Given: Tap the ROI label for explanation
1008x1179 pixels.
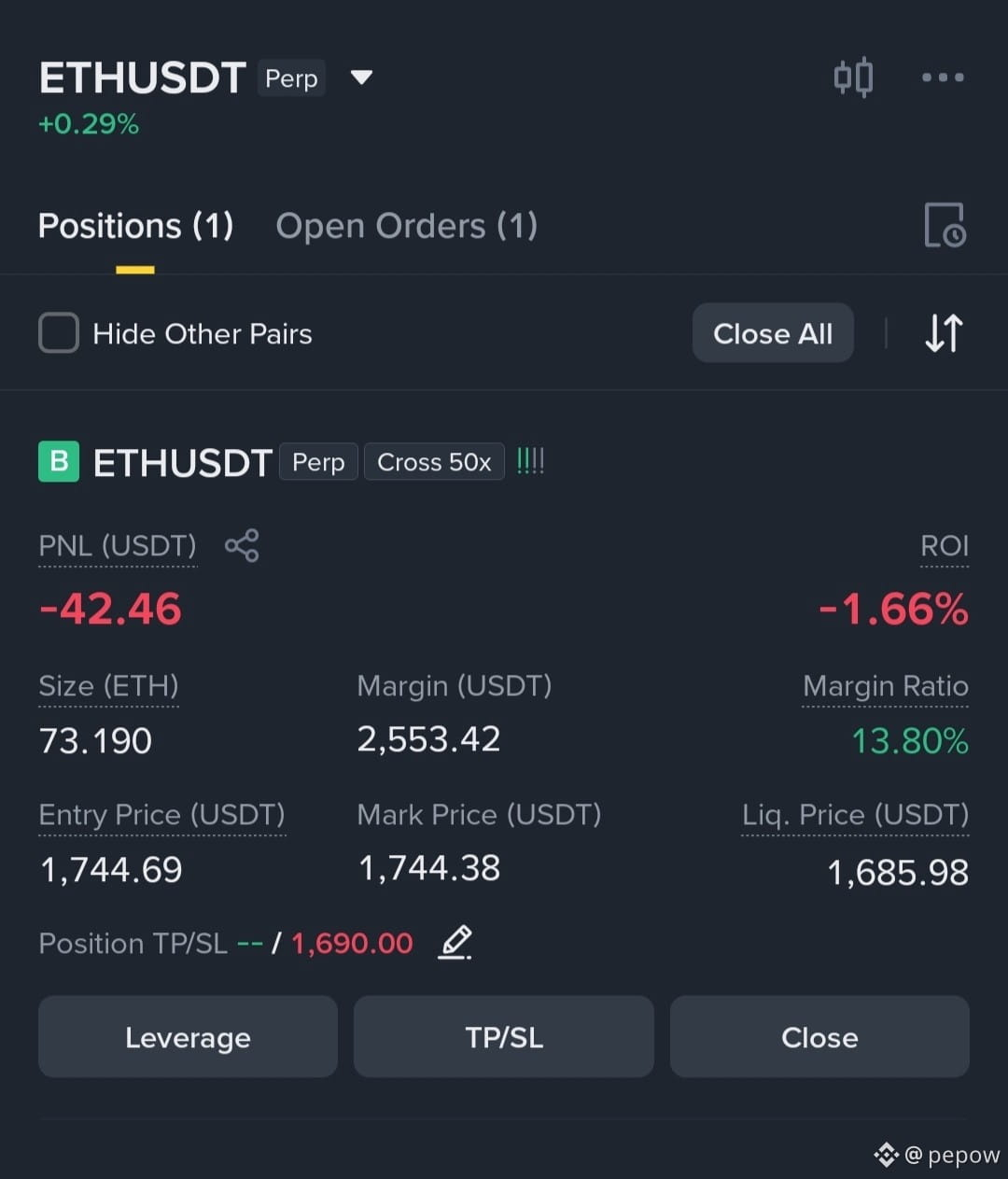Looking at the screenshot, I should pos(945,547).
